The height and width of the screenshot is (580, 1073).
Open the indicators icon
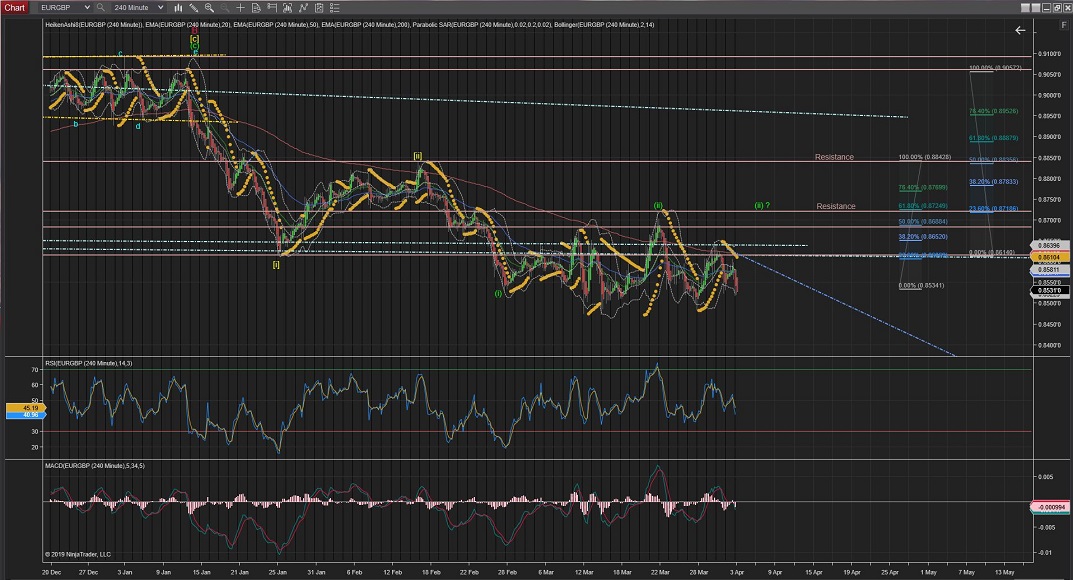(x=287, y=8)
